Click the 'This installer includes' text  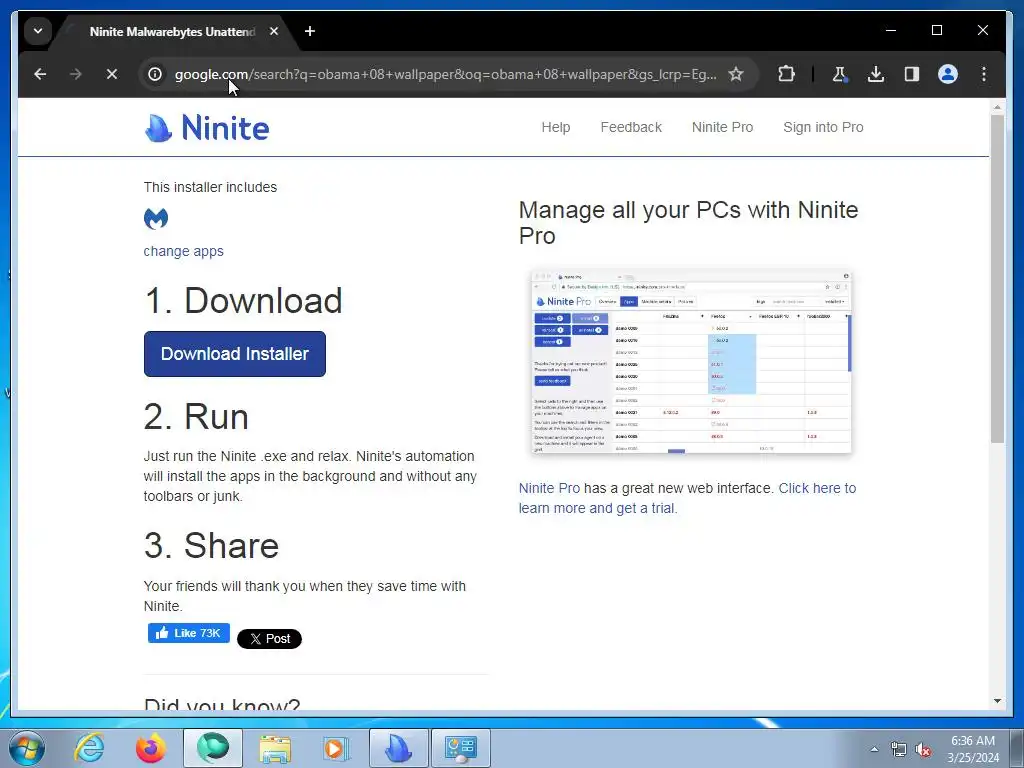coord(210,187)
